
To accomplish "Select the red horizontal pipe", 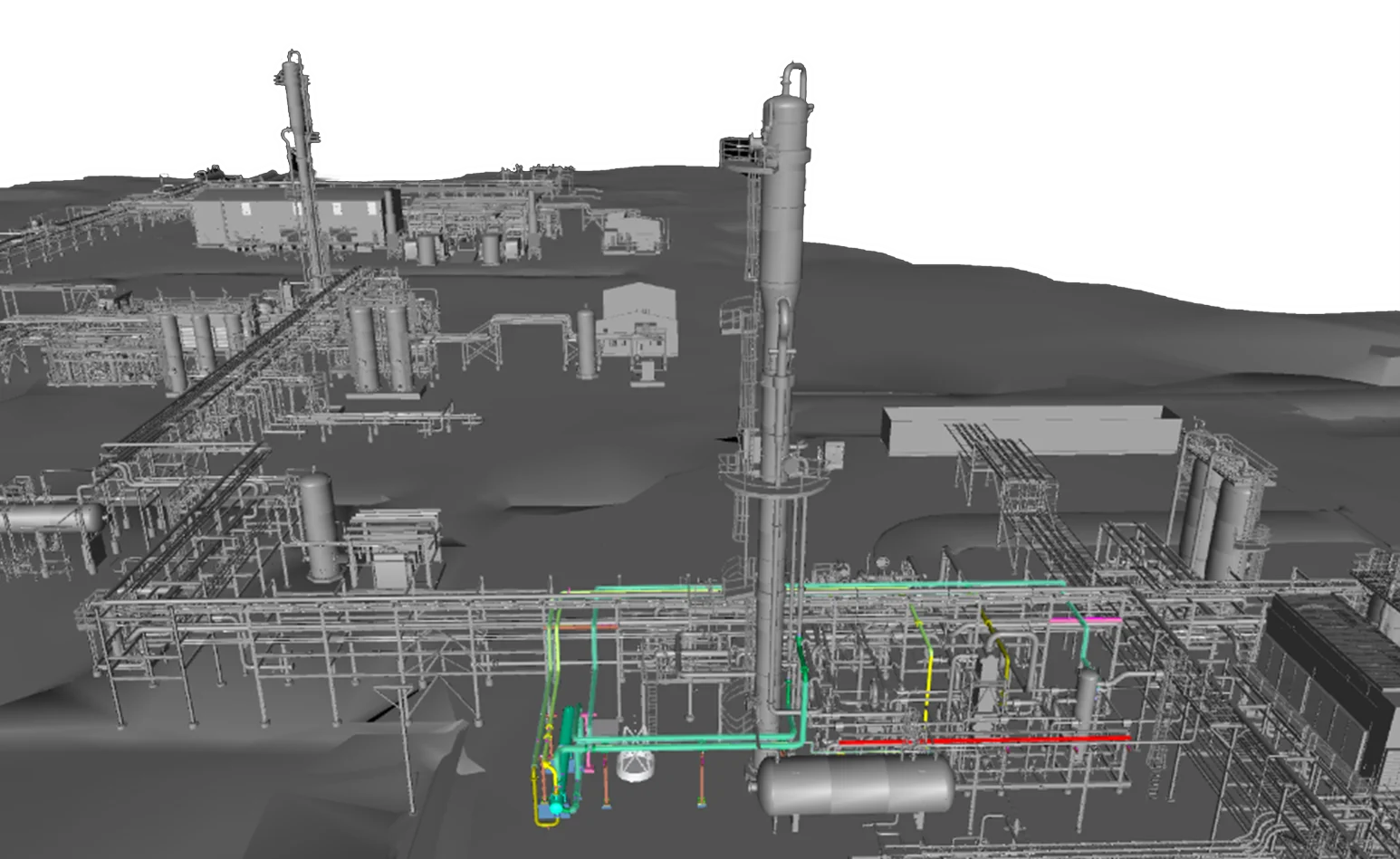I will [x=983, y=740].
